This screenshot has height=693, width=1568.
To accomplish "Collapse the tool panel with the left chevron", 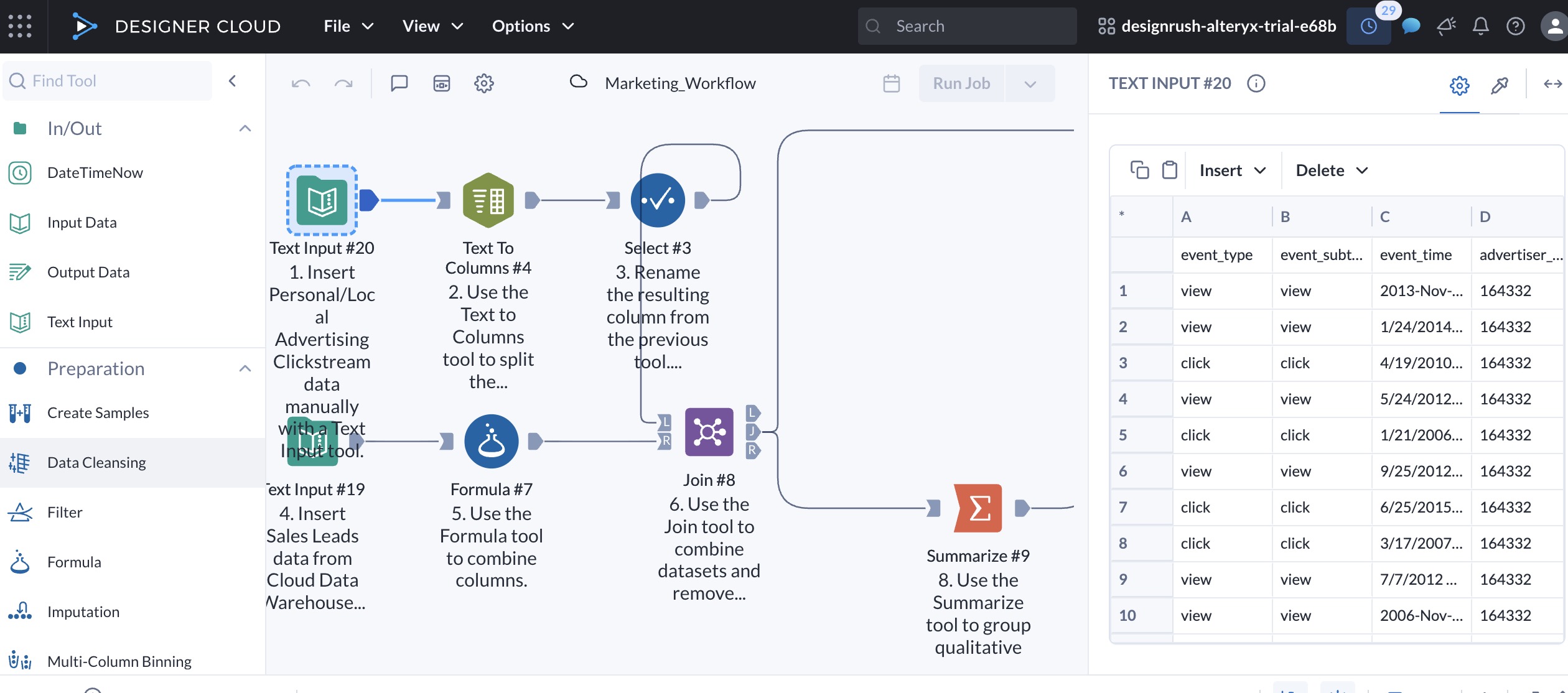I will pyautogui.click(x=232, y=80).
